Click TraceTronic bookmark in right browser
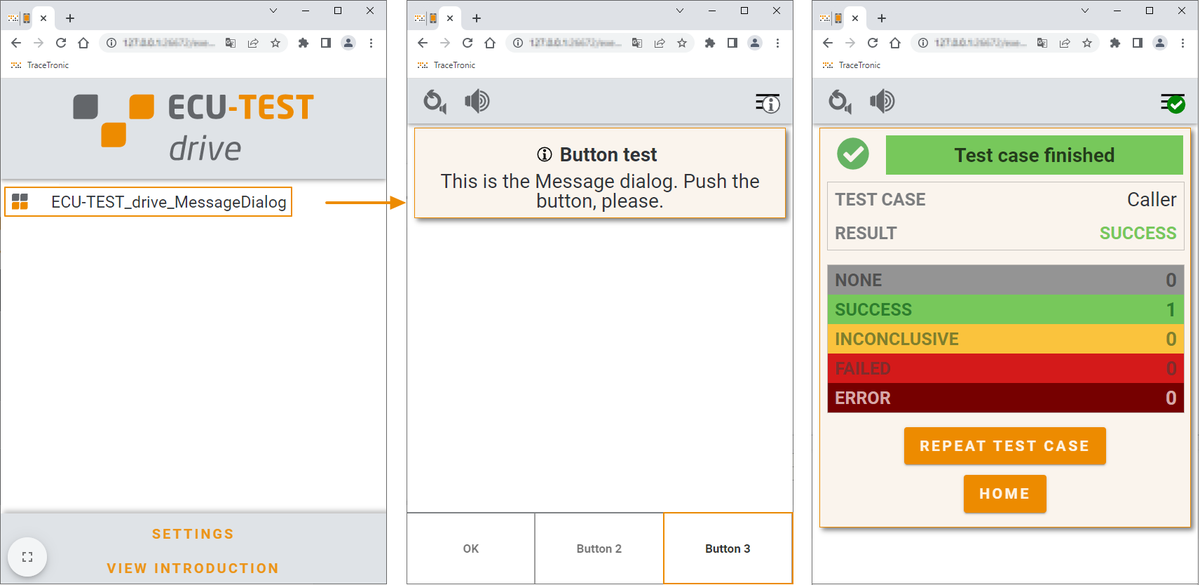 pos(852,65)
